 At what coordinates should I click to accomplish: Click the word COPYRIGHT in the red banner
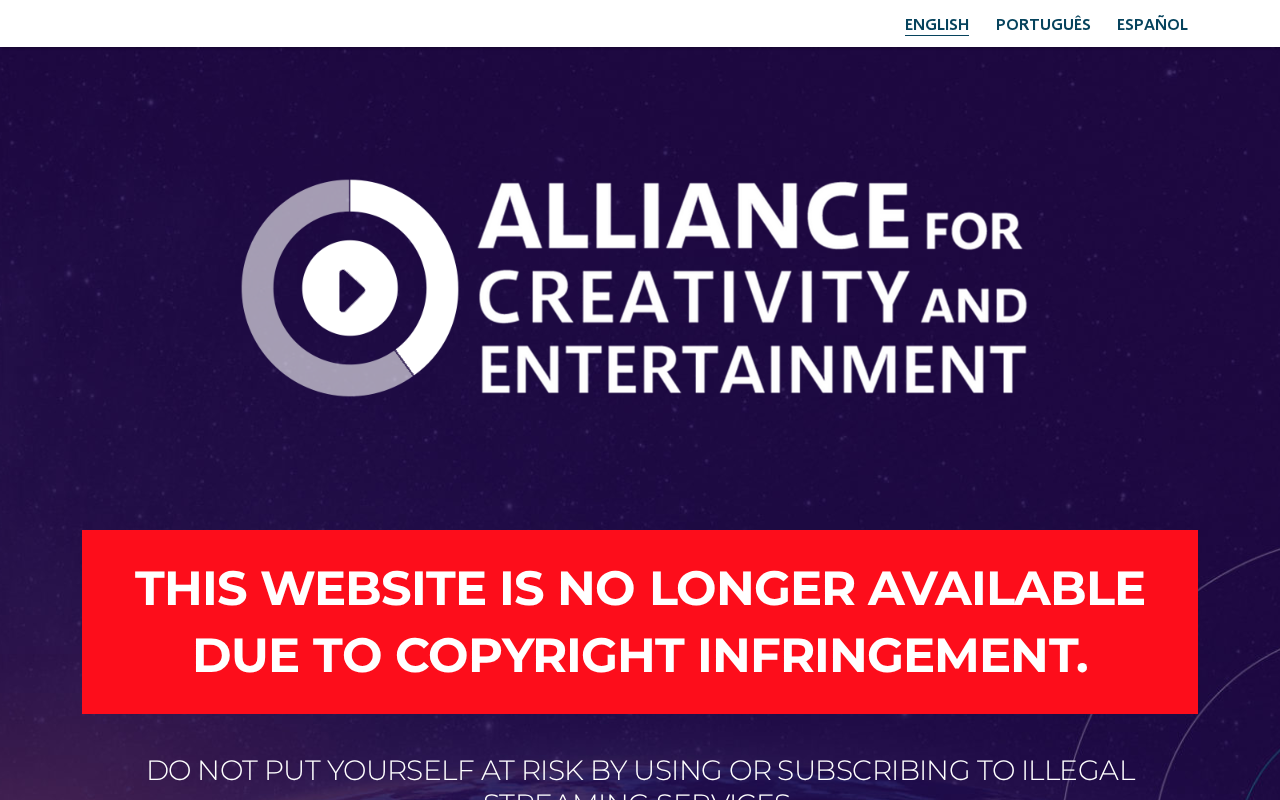coord(540,656)
